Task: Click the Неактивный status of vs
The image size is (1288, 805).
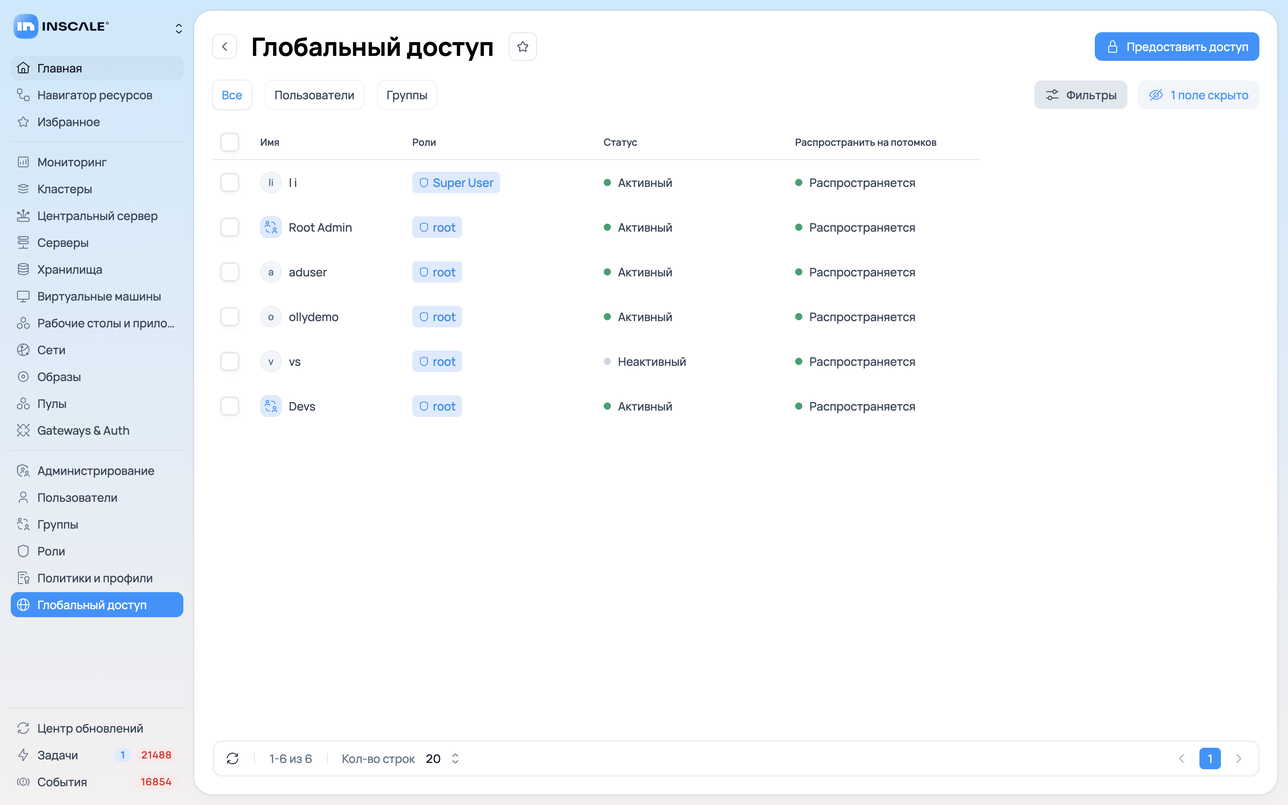Action: [x=645, y=361]
